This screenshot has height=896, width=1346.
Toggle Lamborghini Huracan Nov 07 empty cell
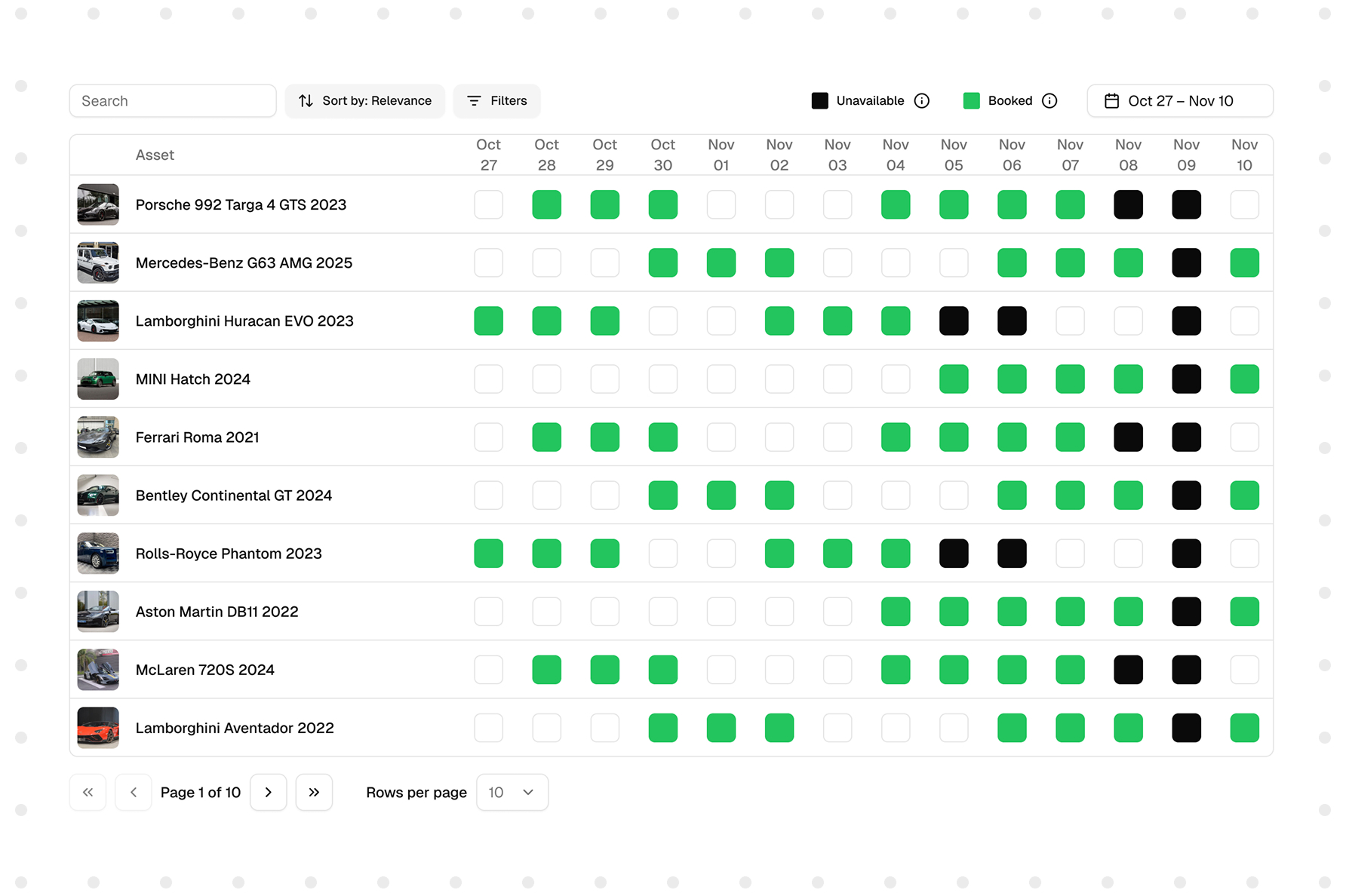point(1070,321)
